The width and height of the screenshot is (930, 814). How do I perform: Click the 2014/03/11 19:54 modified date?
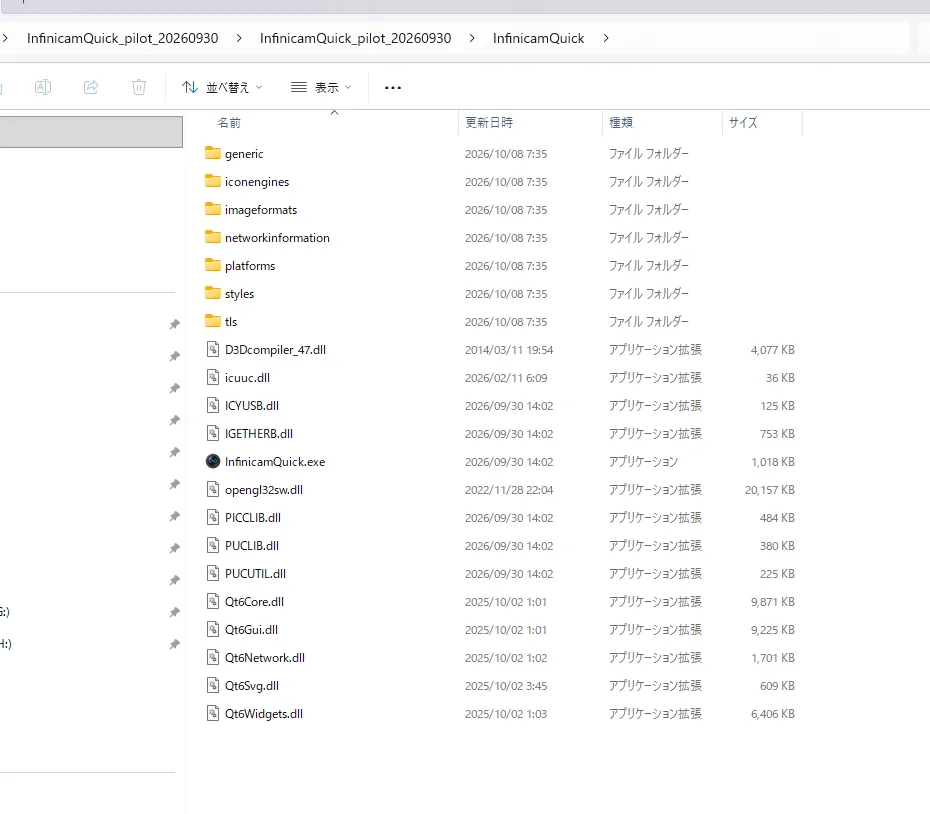(x=509, y=350)
